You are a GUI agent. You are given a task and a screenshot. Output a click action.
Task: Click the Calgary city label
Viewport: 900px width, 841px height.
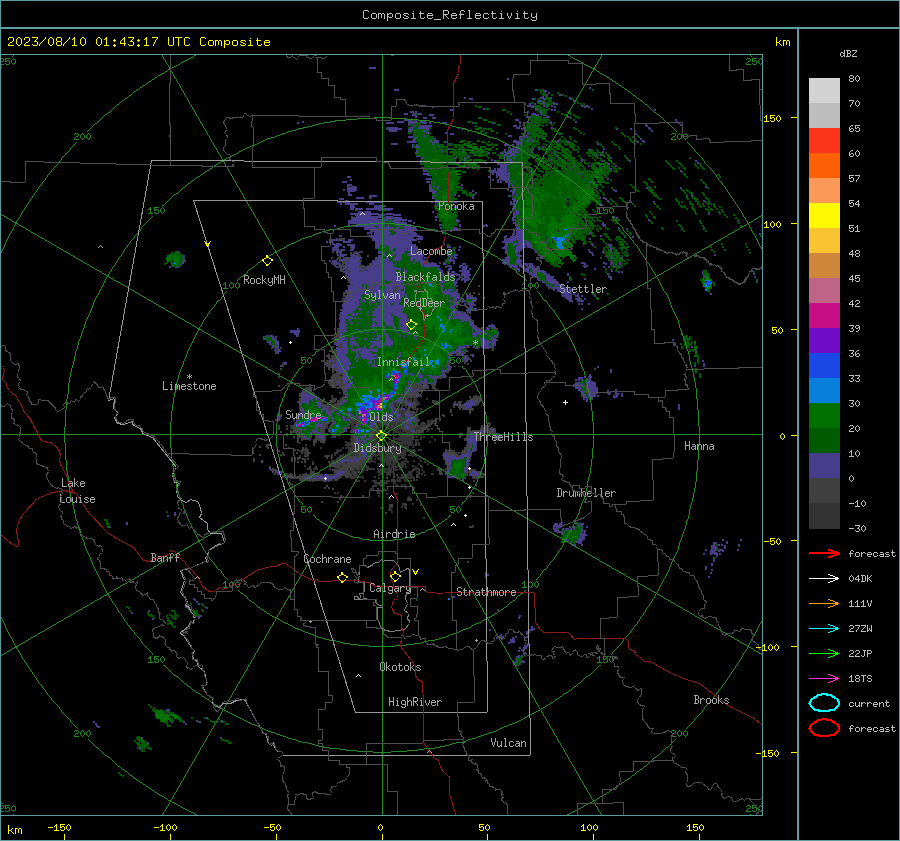pyautogui.click(x=390, y=588)
